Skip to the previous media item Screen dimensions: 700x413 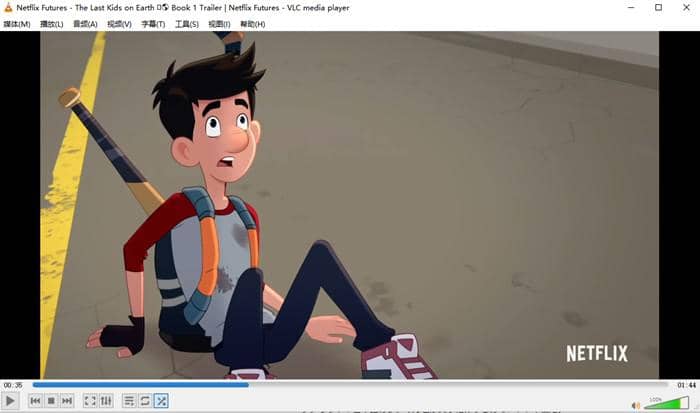[35, 401]
